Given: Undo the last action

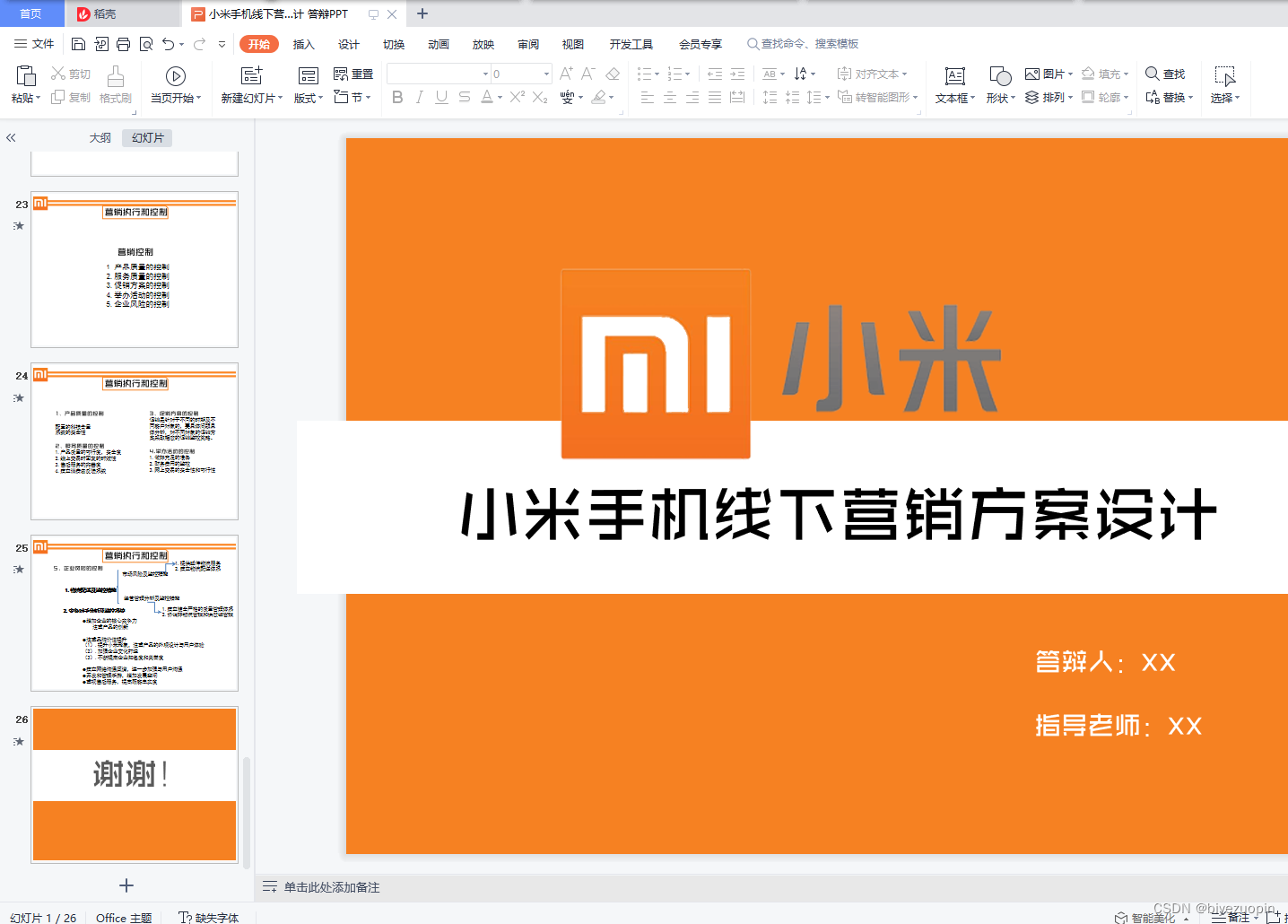Looking at the screenshot, I should click(x=168, y=44).
